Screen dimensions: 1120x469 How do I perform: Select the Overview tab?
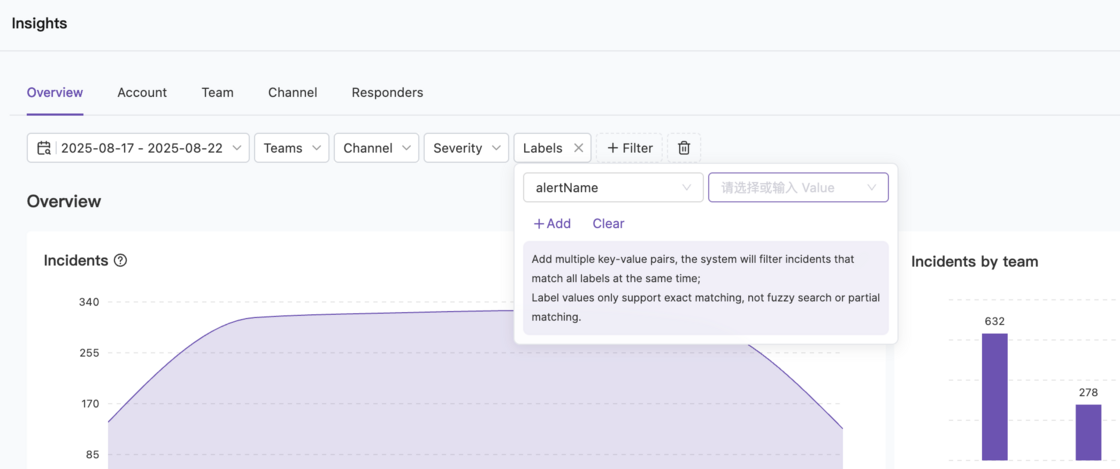pyautogui.click(x=55, y=92)
